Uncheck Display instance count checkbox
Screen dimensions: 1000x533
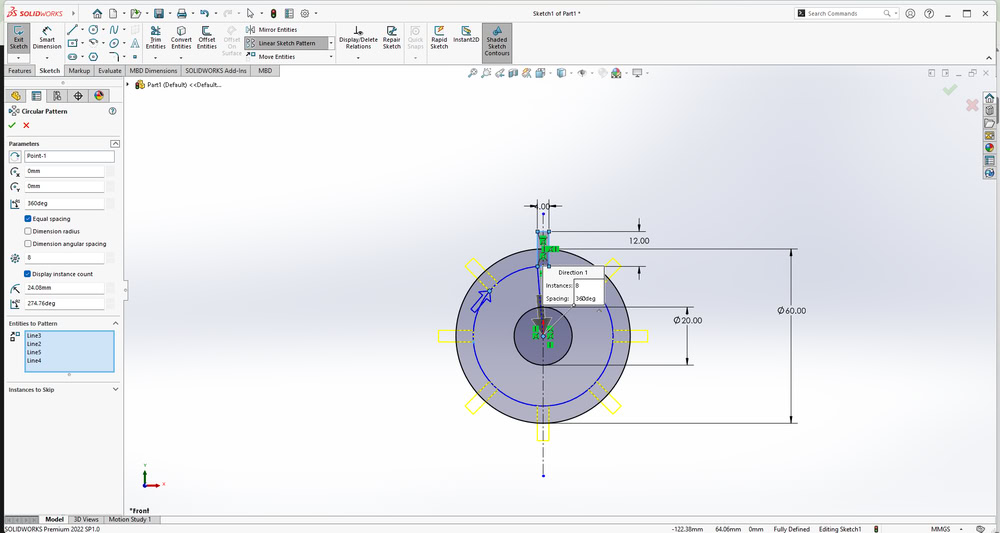coord(28,274)
